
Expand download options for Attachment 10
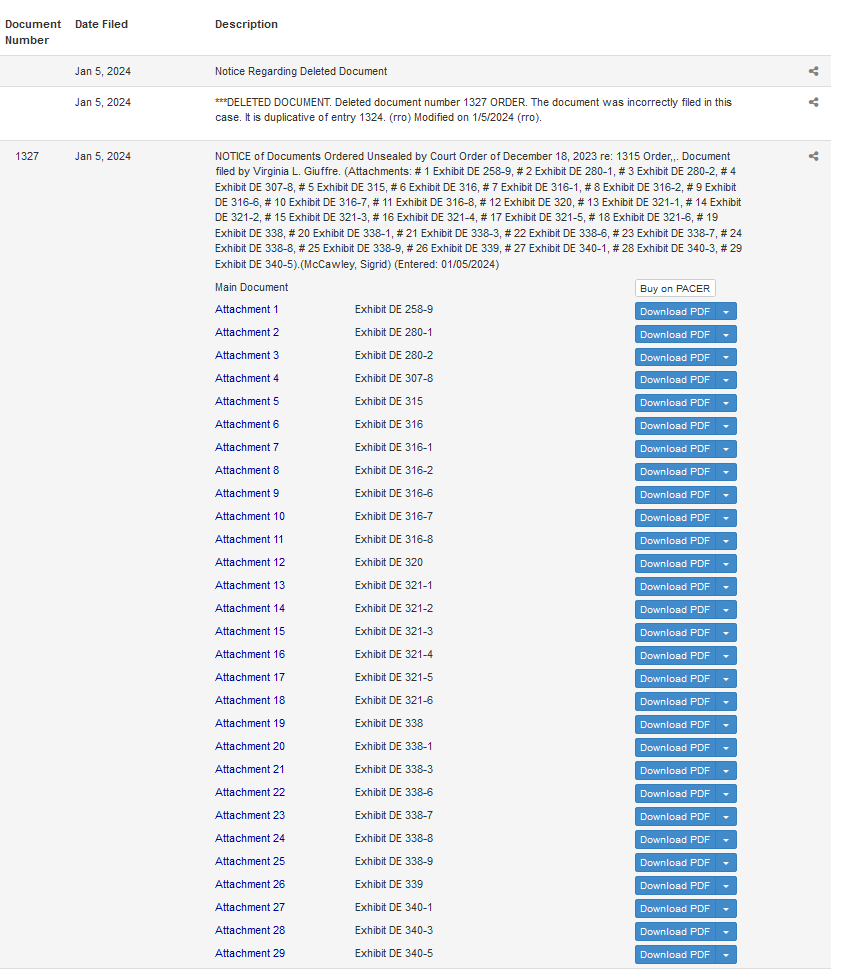[x=726, y=518]
